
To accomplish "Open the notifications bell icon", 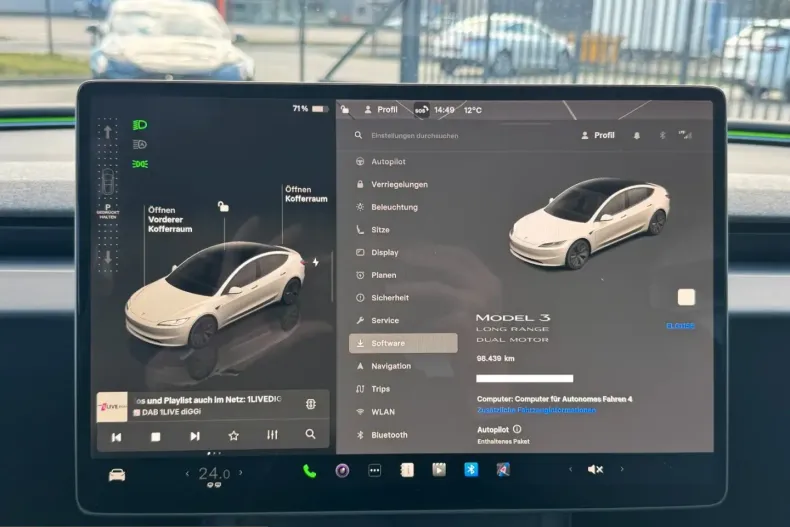I will [x=637, y=136].
